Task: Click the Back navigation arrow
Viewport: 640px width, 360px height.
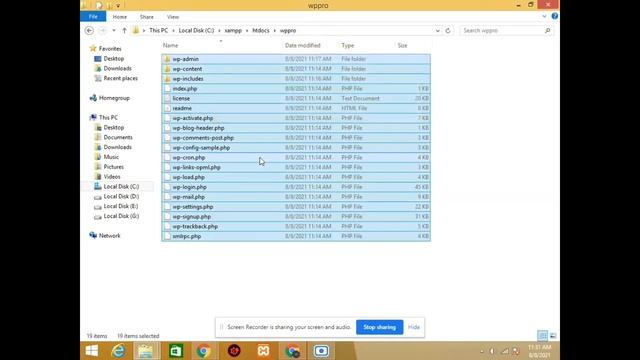Action: (x=89, y=31)
